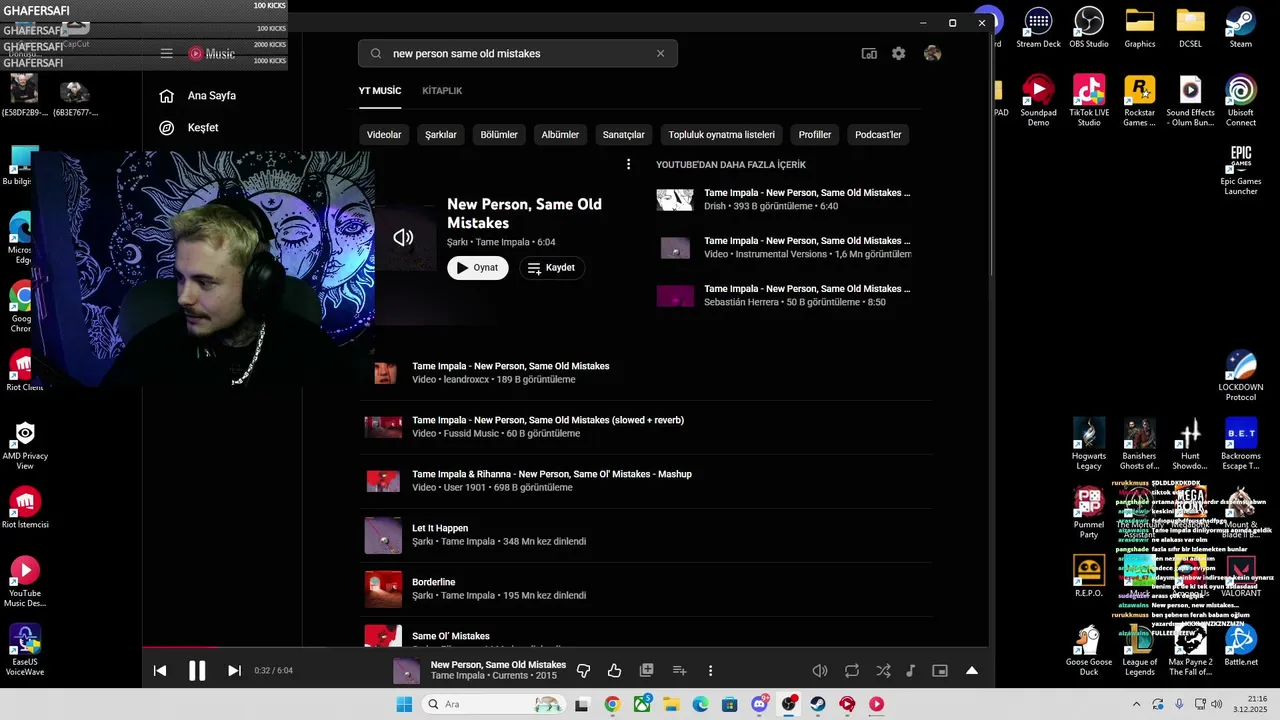This screenshot has width=1280, height=720.
Task: Open the Windows Start menu
Action: coord(404,704)
